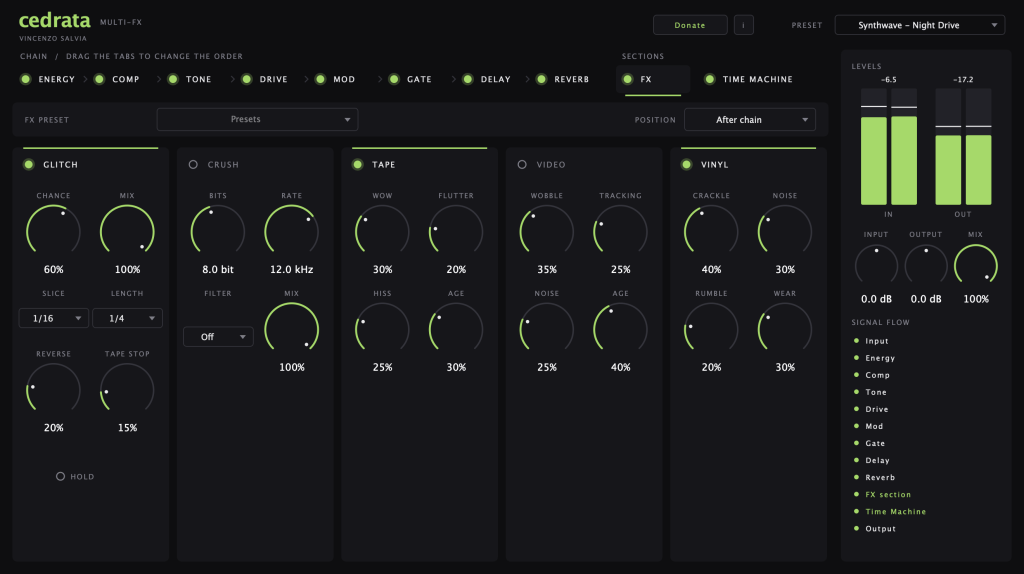This screenshot has width=1024, height=574.
Task: Turn on the HOLD option in Glitch
Action: [60, 477]
